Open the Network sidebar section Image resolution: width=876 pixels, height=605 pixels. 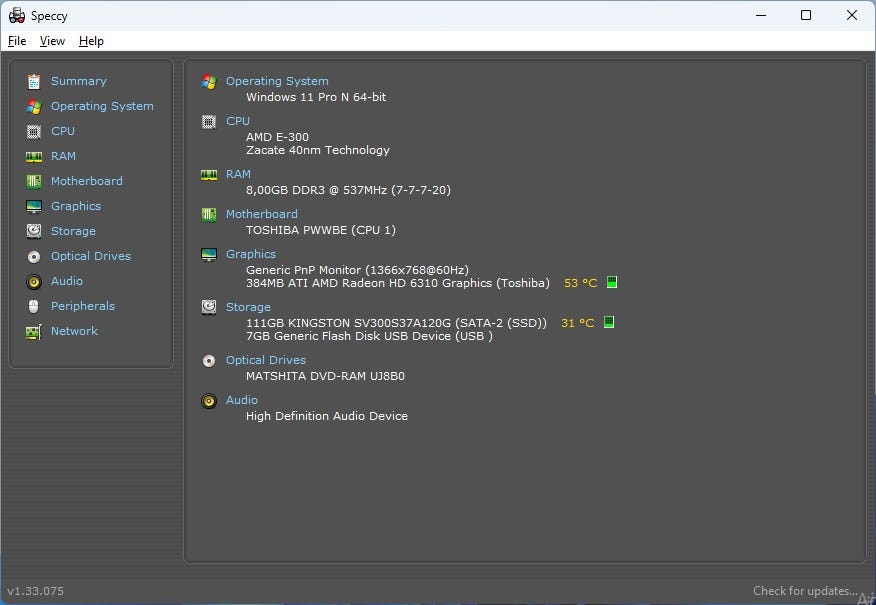click(74, 331)
